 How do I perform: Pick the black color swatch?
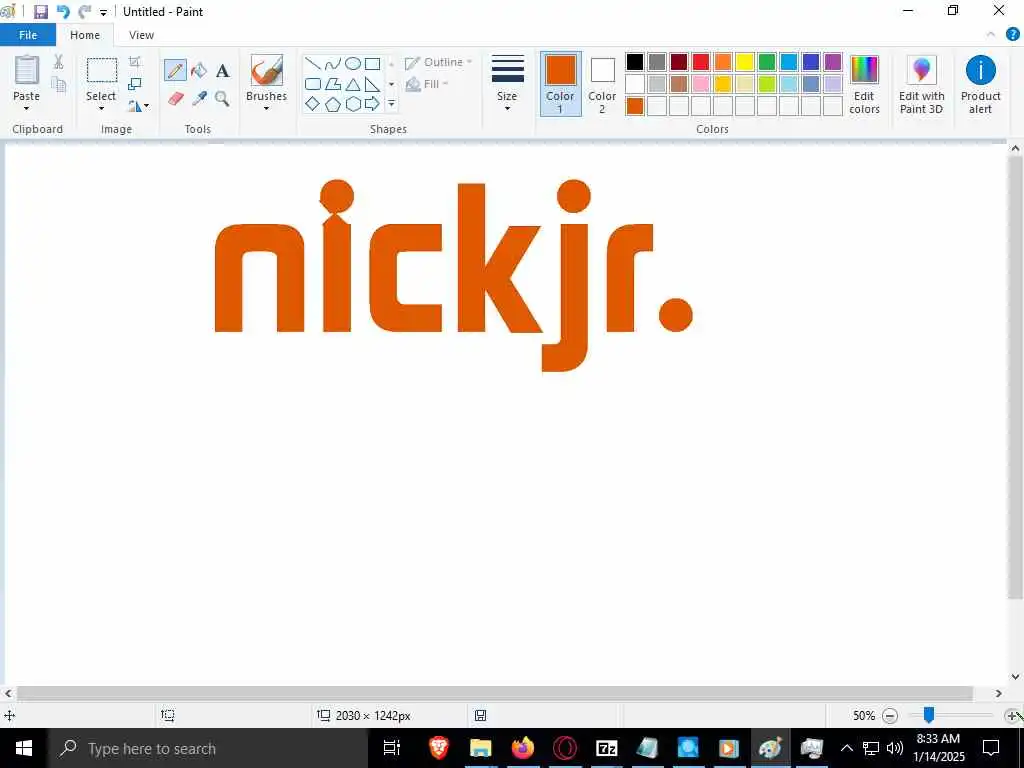click(x=635, y=62)
